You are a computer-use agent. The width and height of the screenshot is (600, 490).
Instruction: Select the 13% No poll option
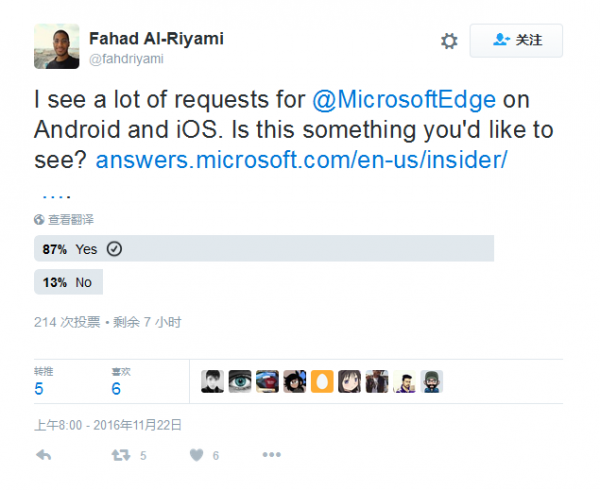tap(69, 283)
